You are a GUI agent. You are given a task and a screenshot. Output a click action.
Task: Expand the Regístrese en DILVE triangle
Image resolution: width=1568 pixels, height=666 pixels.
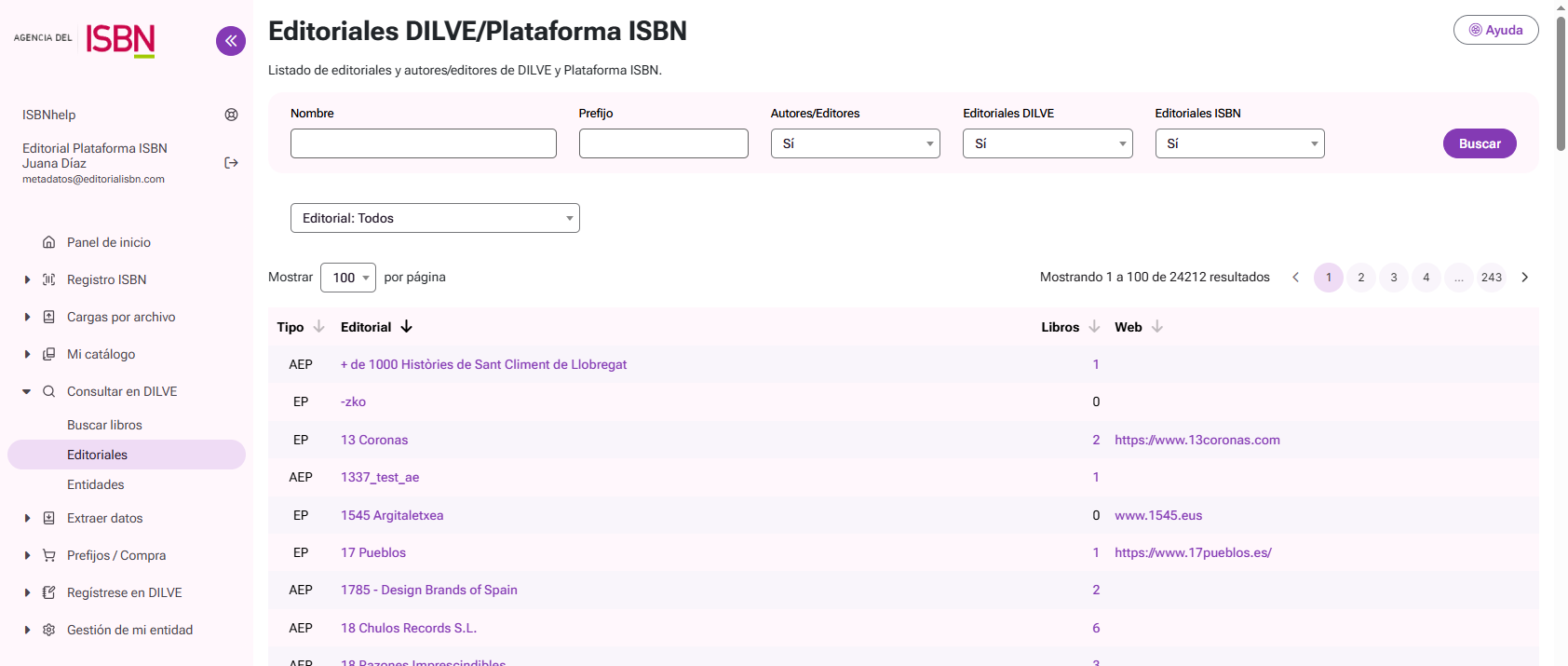27,592
